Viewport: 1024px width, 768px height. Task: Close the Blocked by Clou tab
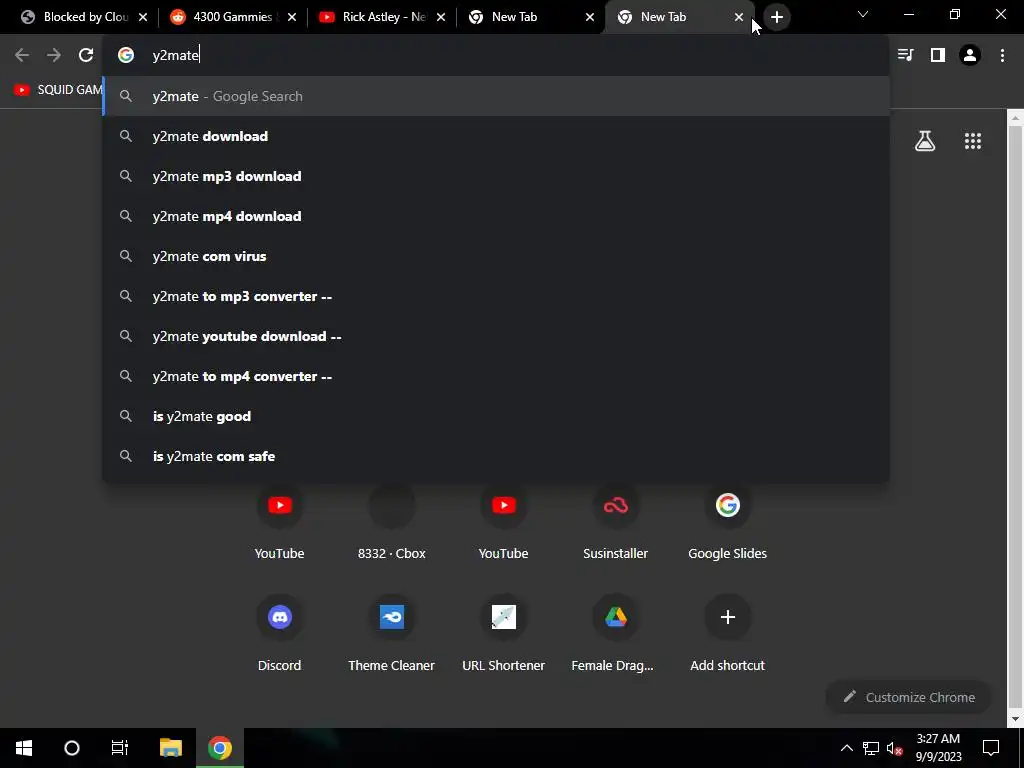(143, 18)
